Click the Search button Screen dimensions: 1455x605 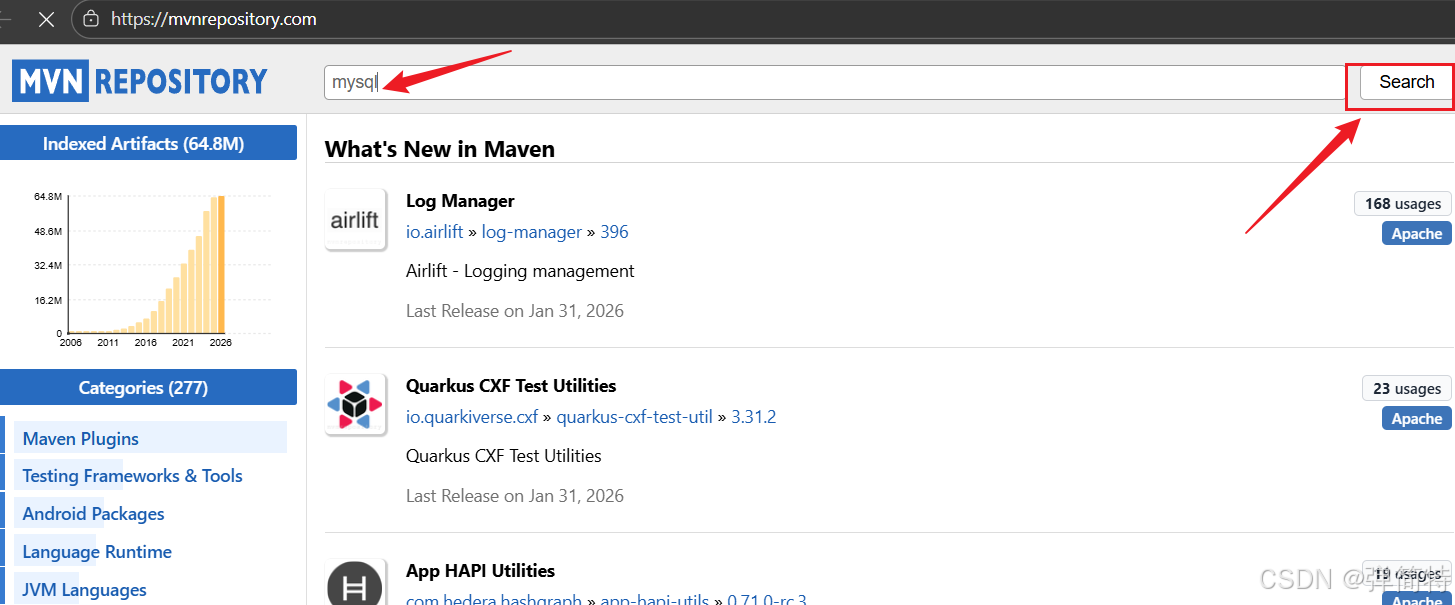(1406, 82)
